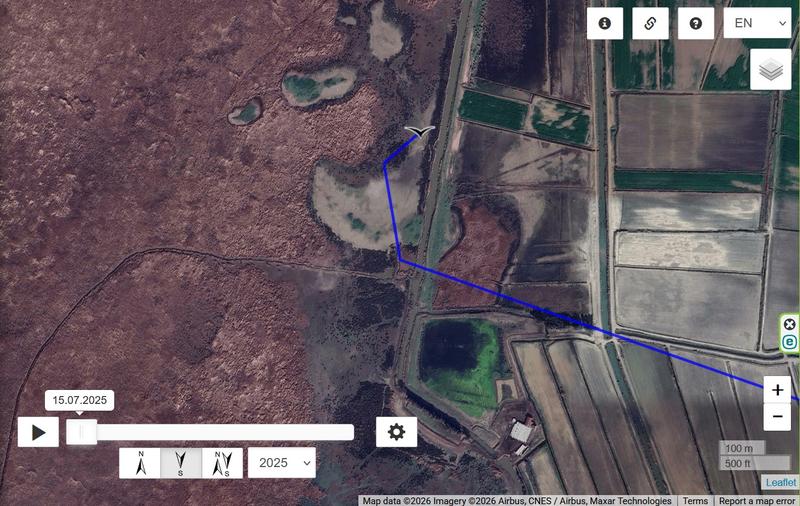
Task: Click the timeline slider track
Action: coord(210,433)
